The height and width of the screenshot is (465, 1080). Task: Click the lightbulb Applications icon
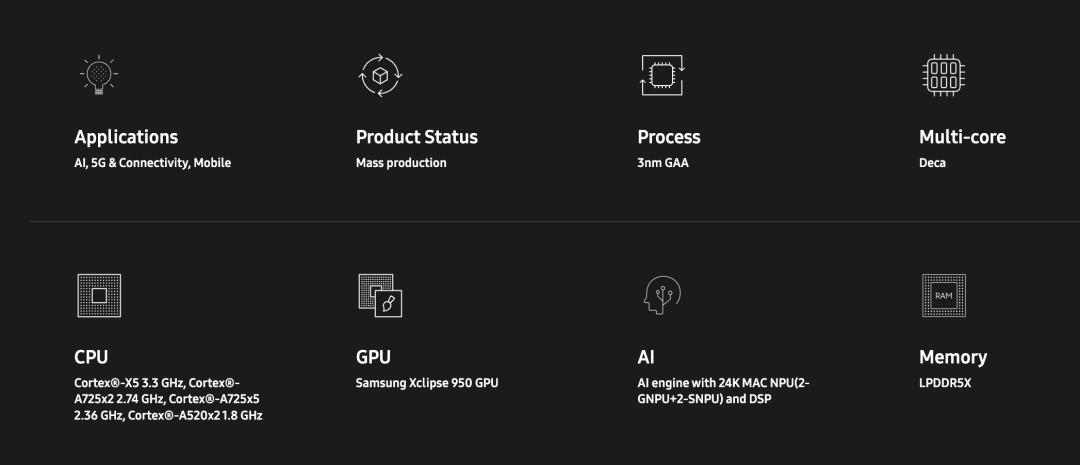(99, 74)
